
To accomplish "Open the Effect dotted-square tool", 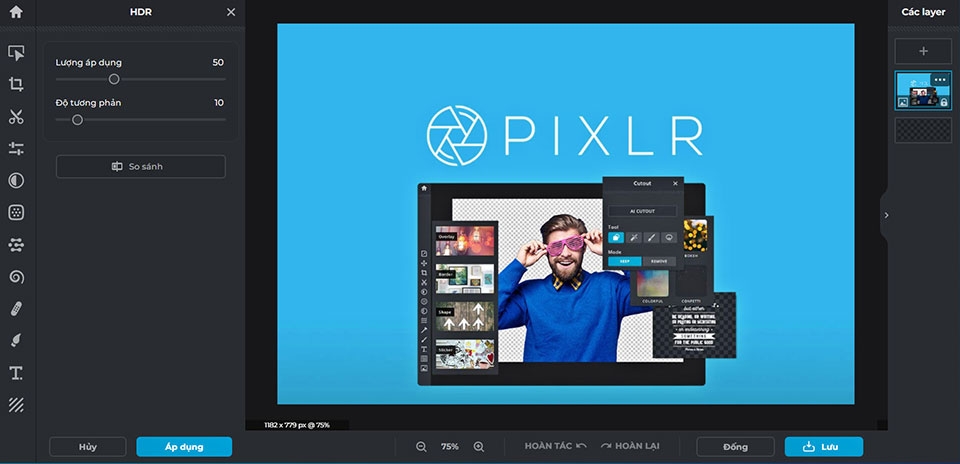I will (x=16, y=212).
